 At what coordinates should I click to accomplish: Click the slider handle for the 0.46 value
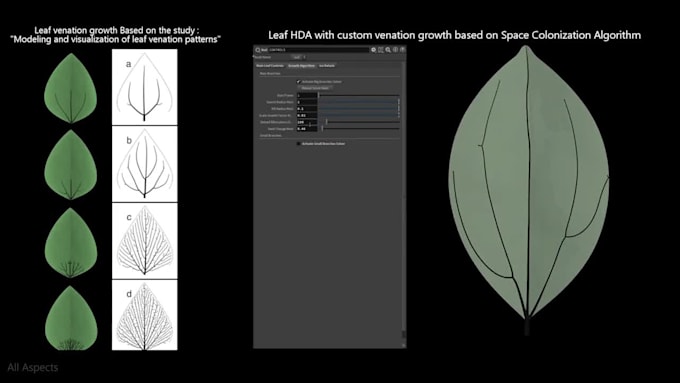click(x=322, y=129)
